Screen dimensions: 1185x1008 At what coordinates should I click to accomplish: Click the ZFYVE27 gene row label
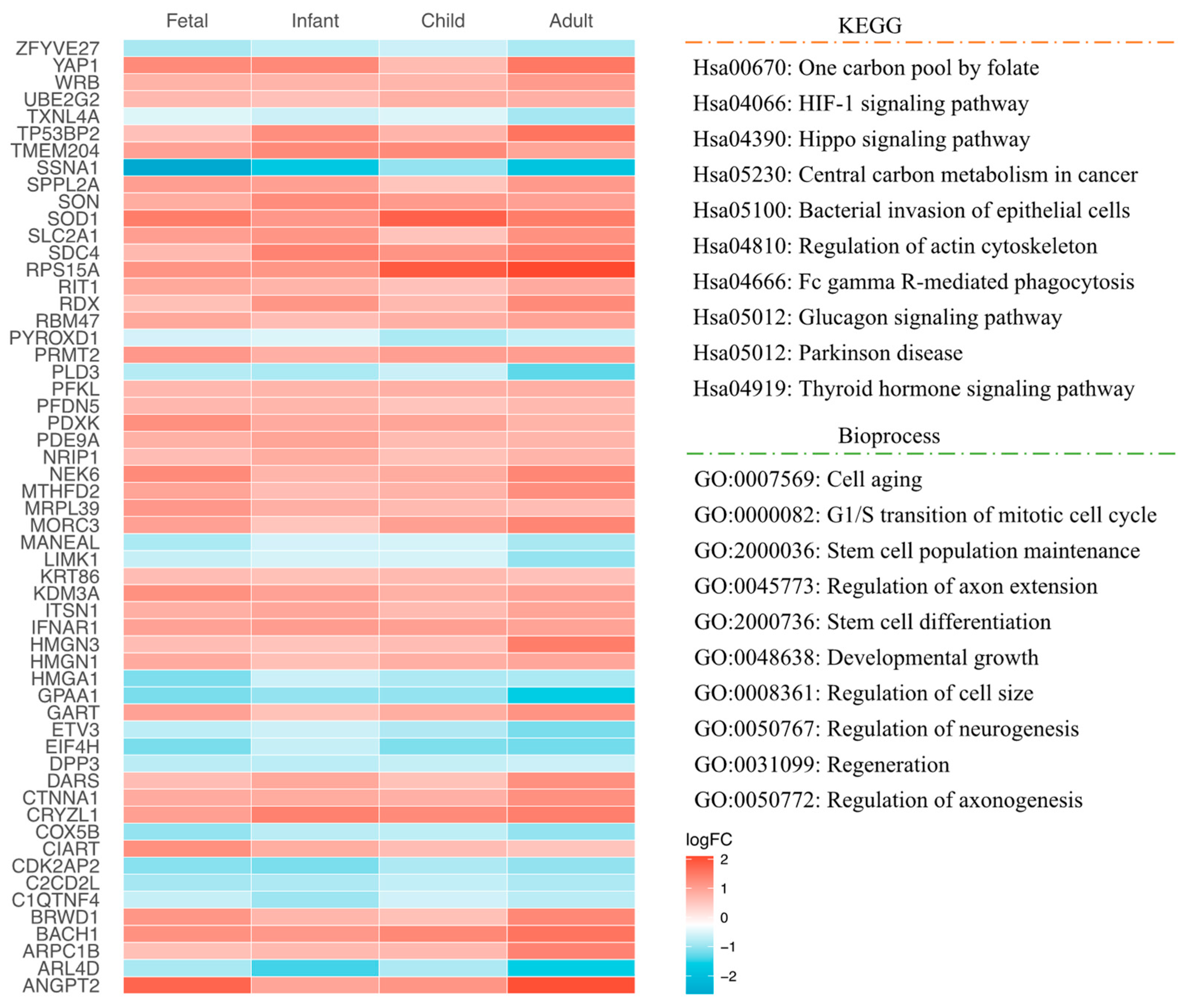57,48
